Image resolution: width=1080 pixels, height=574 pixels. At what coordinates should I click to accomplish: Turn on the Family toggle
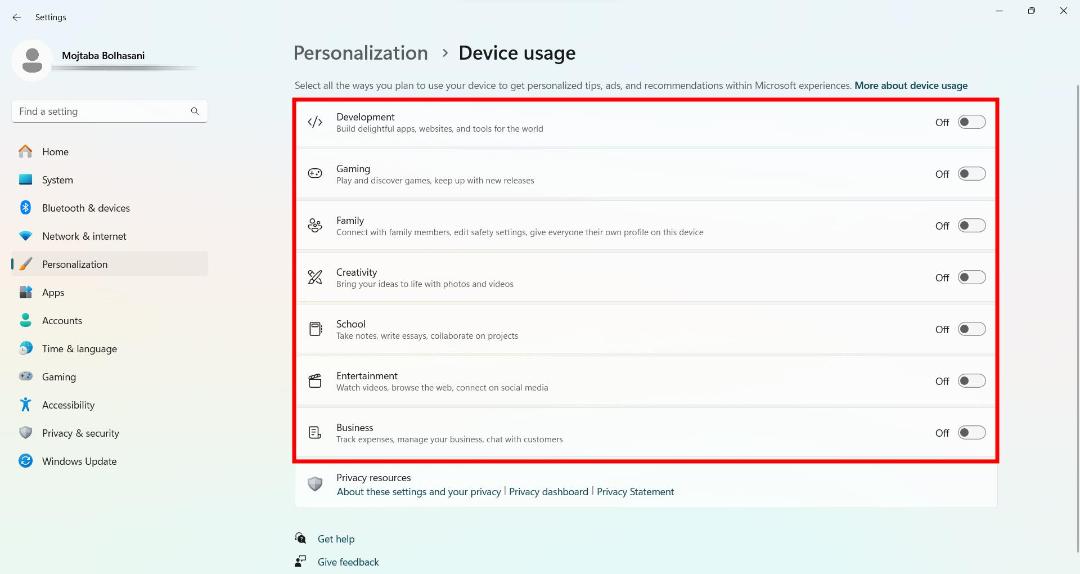971,225
